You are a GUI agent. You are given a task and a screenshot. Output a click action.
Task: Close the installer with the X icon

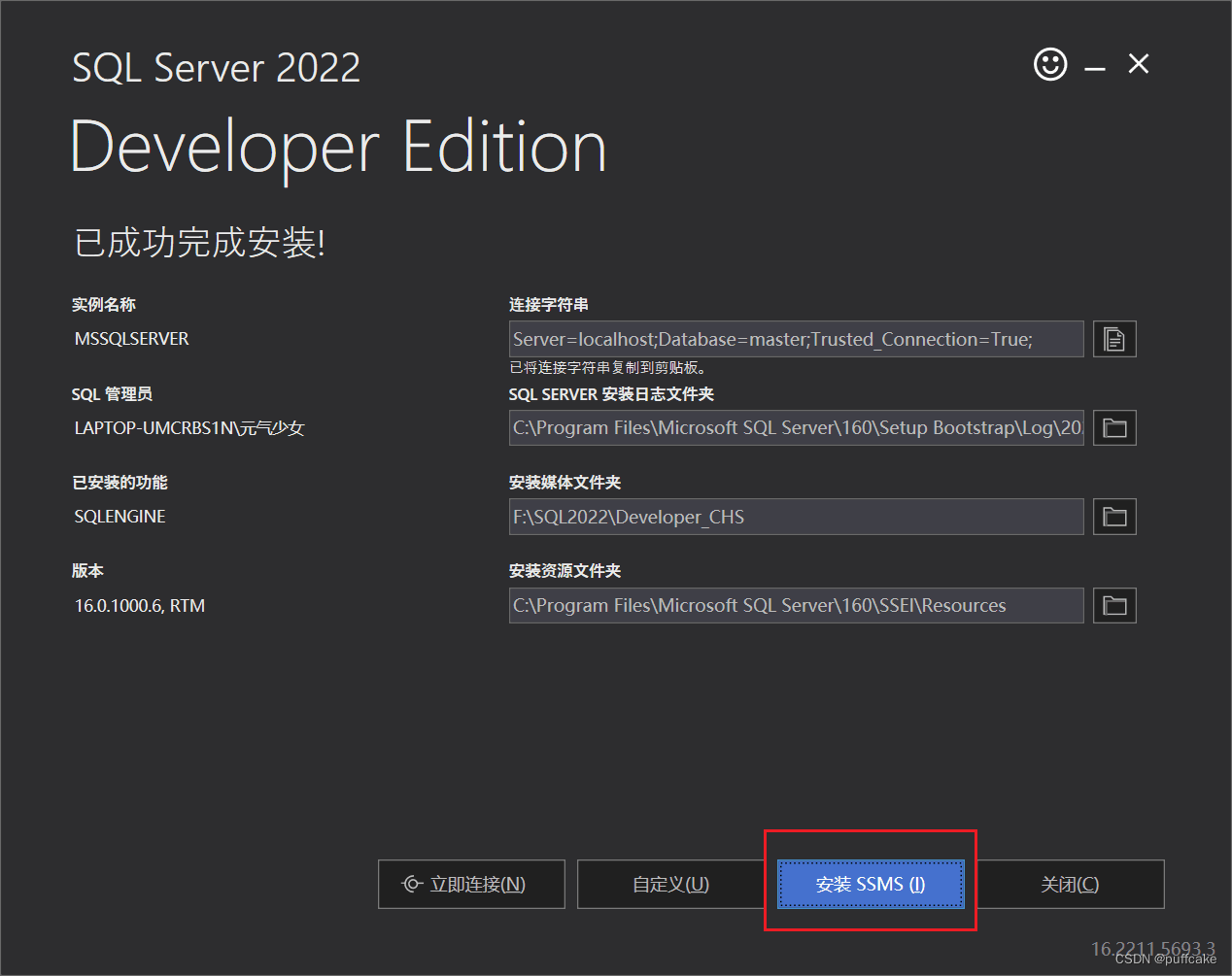point(1139,64)
